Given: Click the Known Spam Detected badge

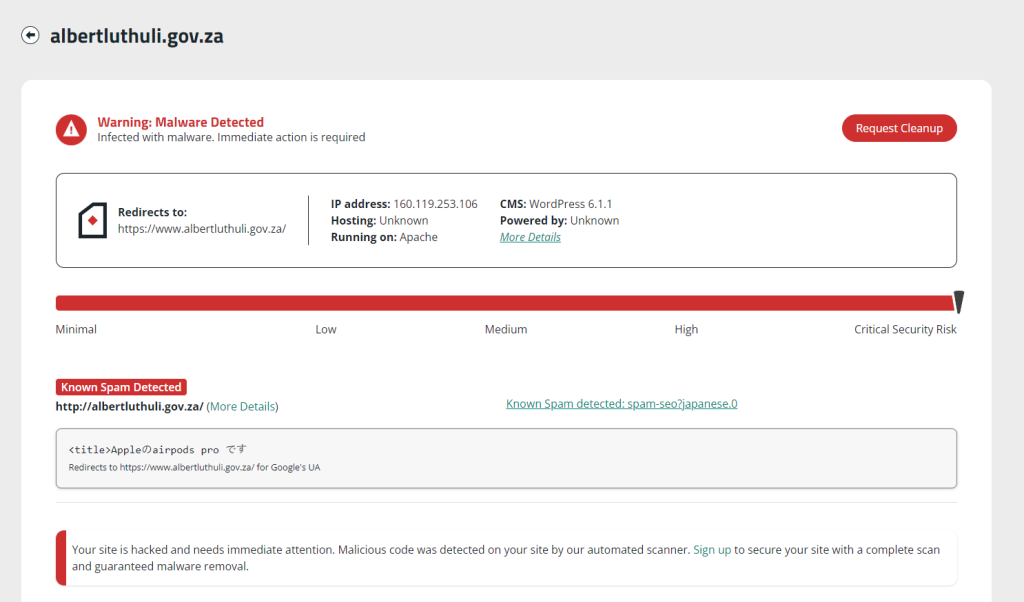Looking at the screenshot, I should pos(121,387).
